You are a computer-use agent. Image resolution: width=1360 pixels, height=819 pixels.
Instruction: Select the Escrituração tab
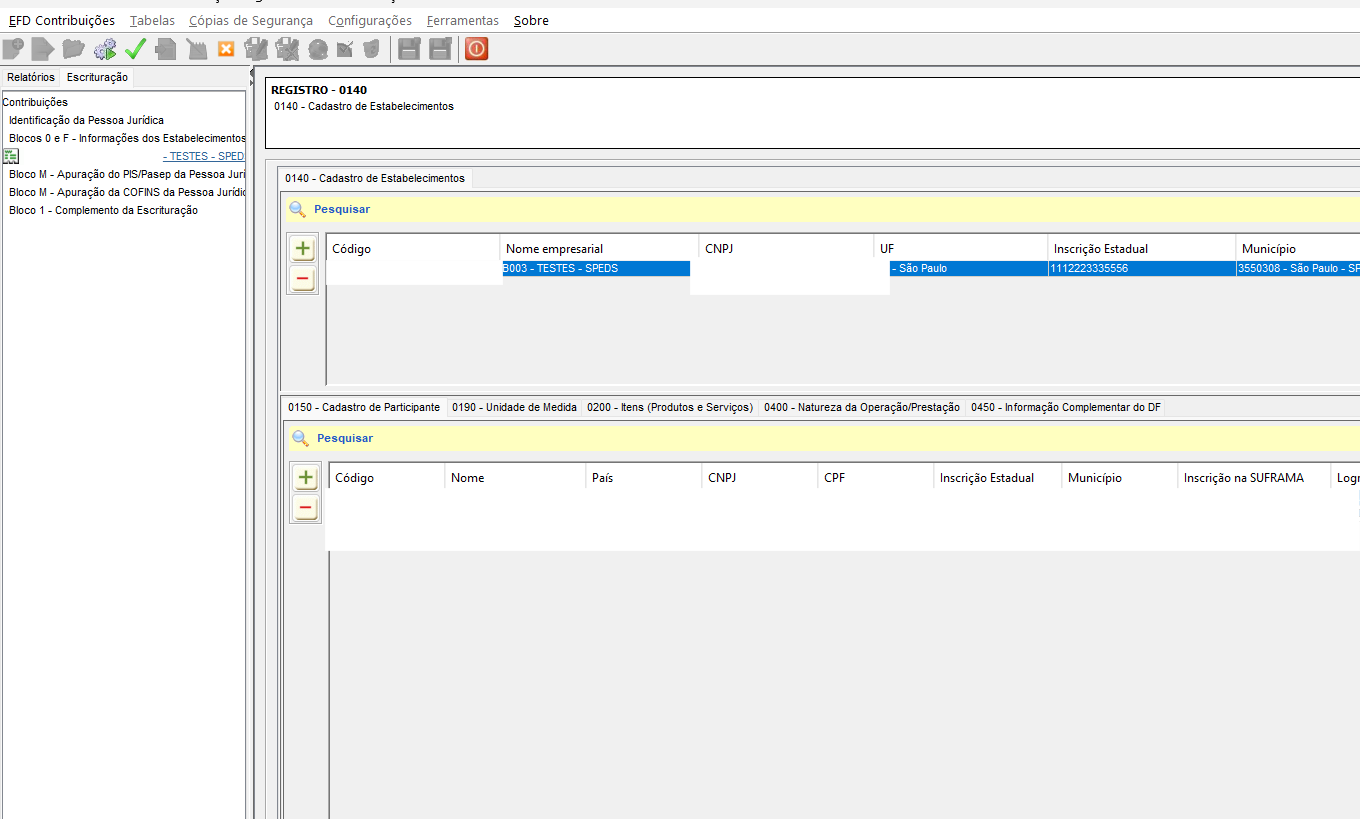coord(97,77)
